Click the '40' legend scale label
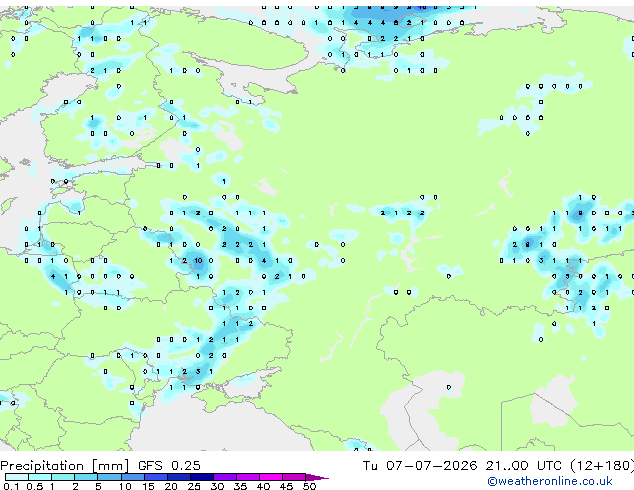The height and width of the screenshot is (490, 634). click(x=263, y=486)
